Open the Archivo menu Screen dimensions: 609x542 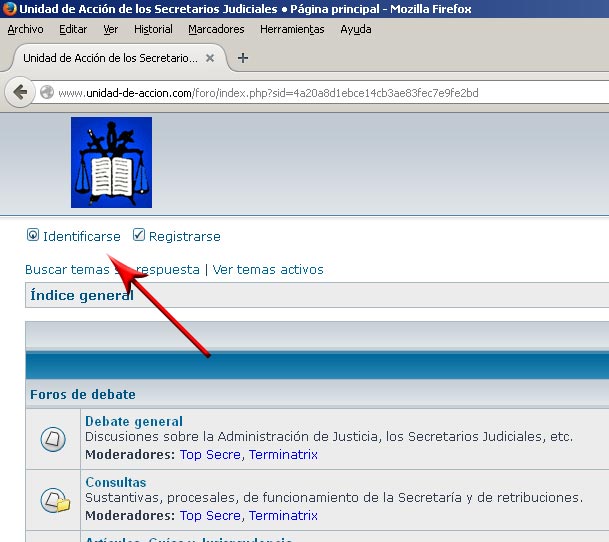[x=25, y=29]
